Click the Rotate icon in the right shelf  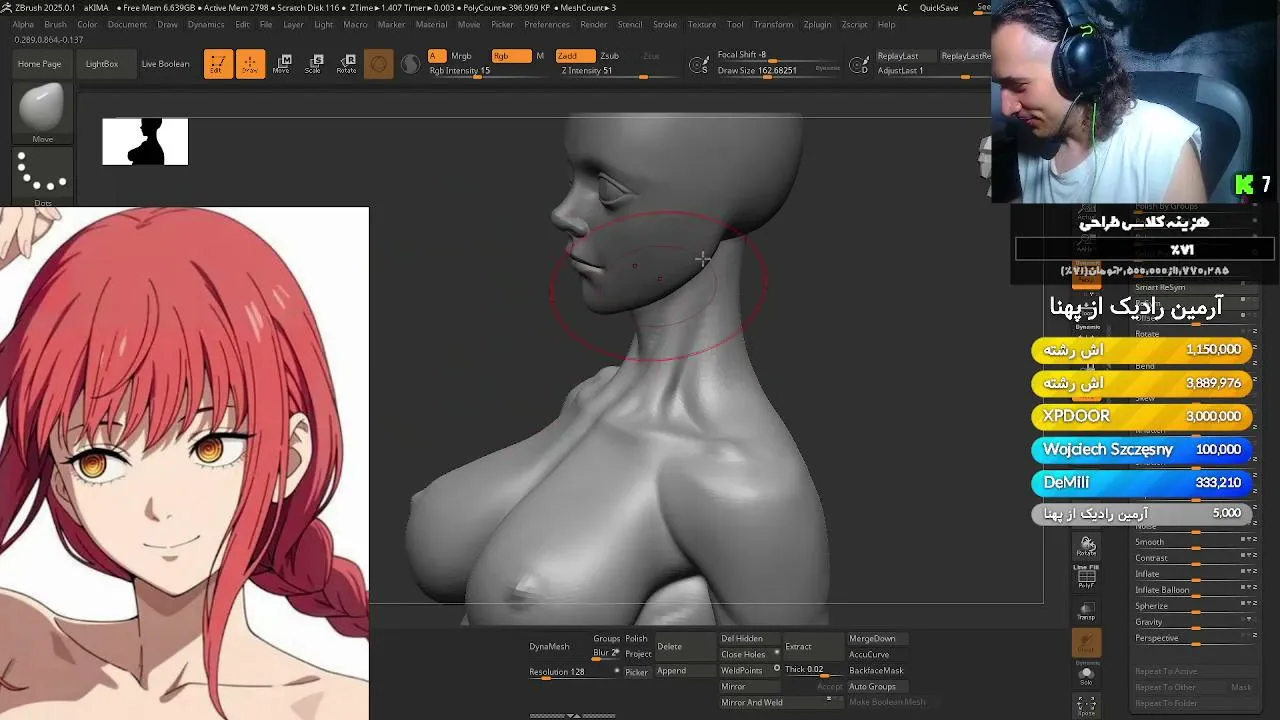(1087, 547)
